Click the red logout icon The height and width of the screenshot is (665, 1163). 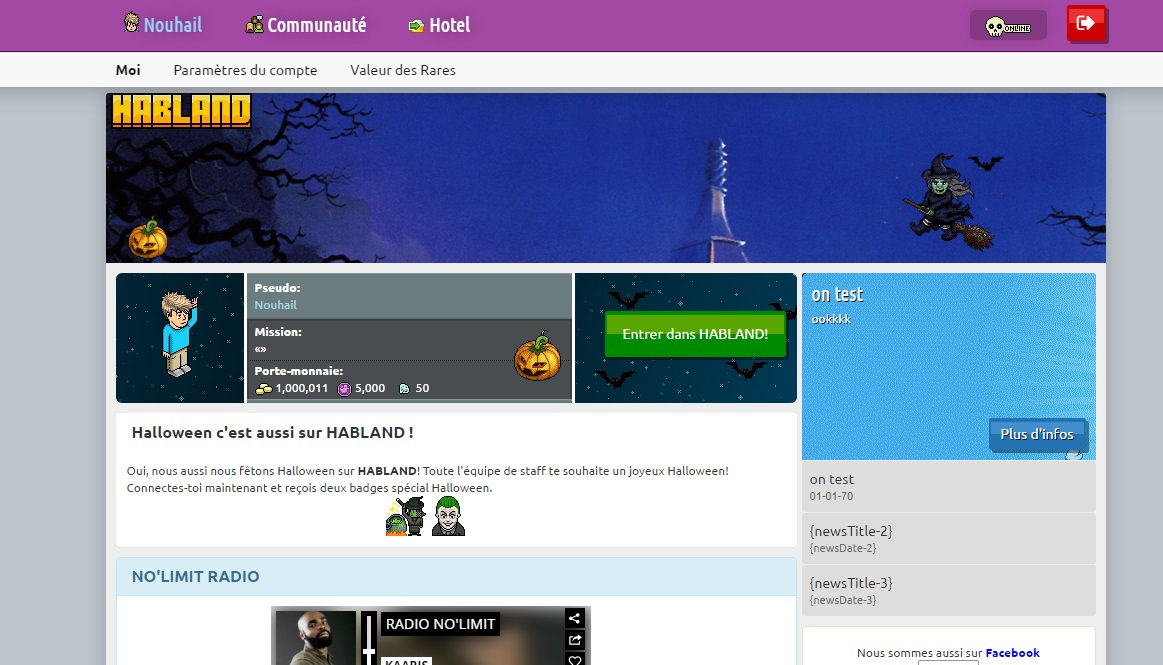[x=1086, y=24]
